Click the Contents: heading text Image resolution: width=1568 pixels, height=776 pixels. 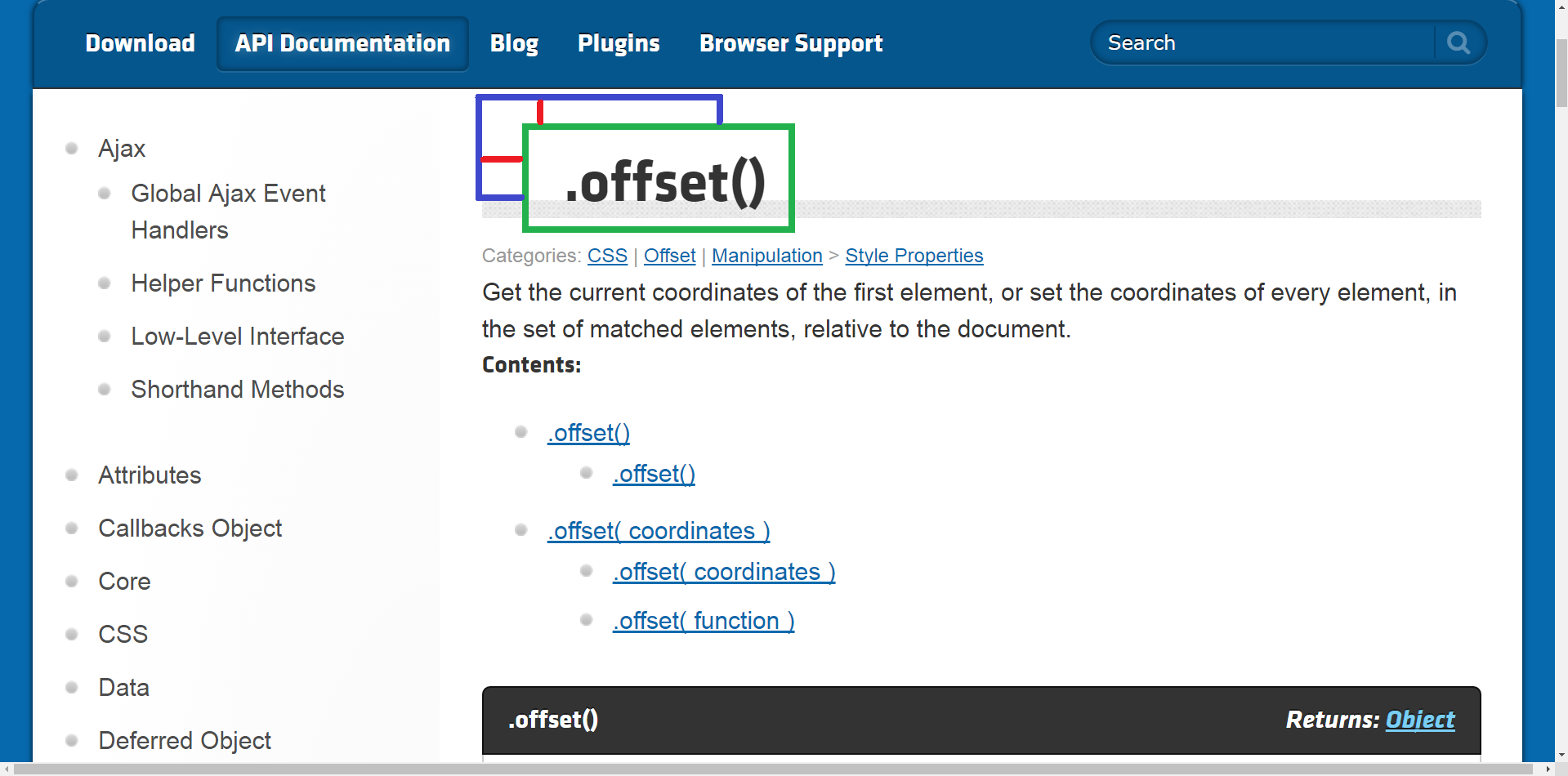[531, 364]
